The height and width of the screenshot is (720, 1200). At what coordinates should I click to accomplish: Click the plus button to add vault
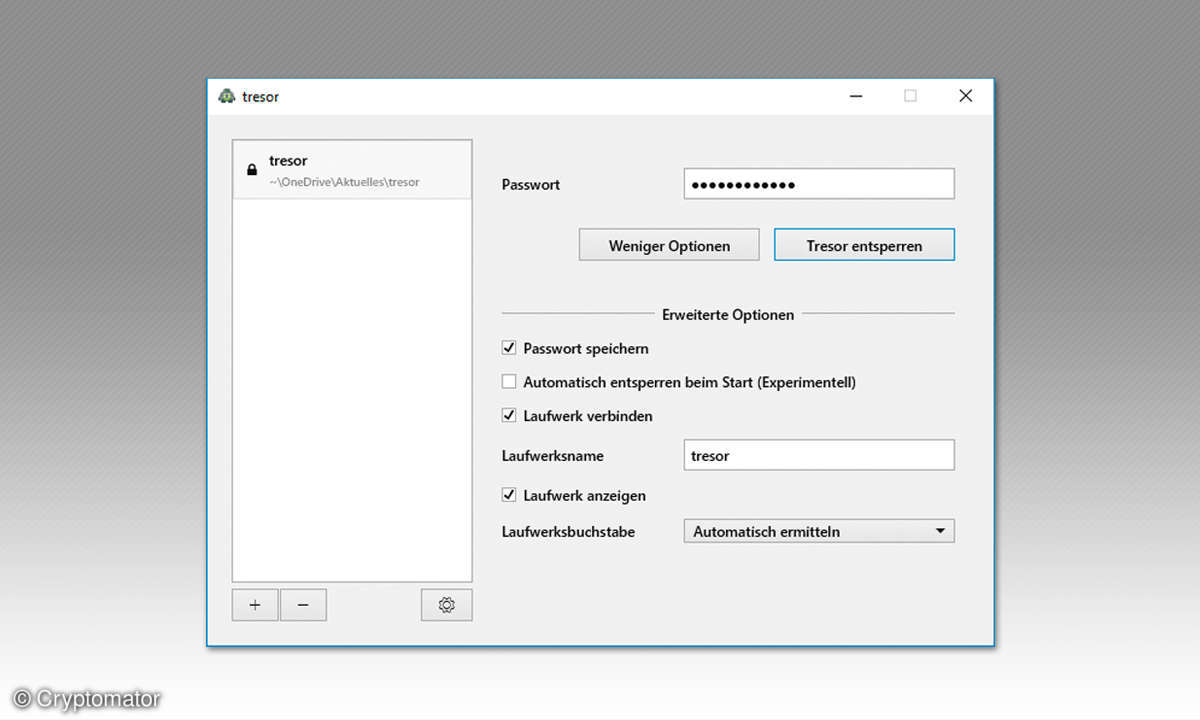255,605
